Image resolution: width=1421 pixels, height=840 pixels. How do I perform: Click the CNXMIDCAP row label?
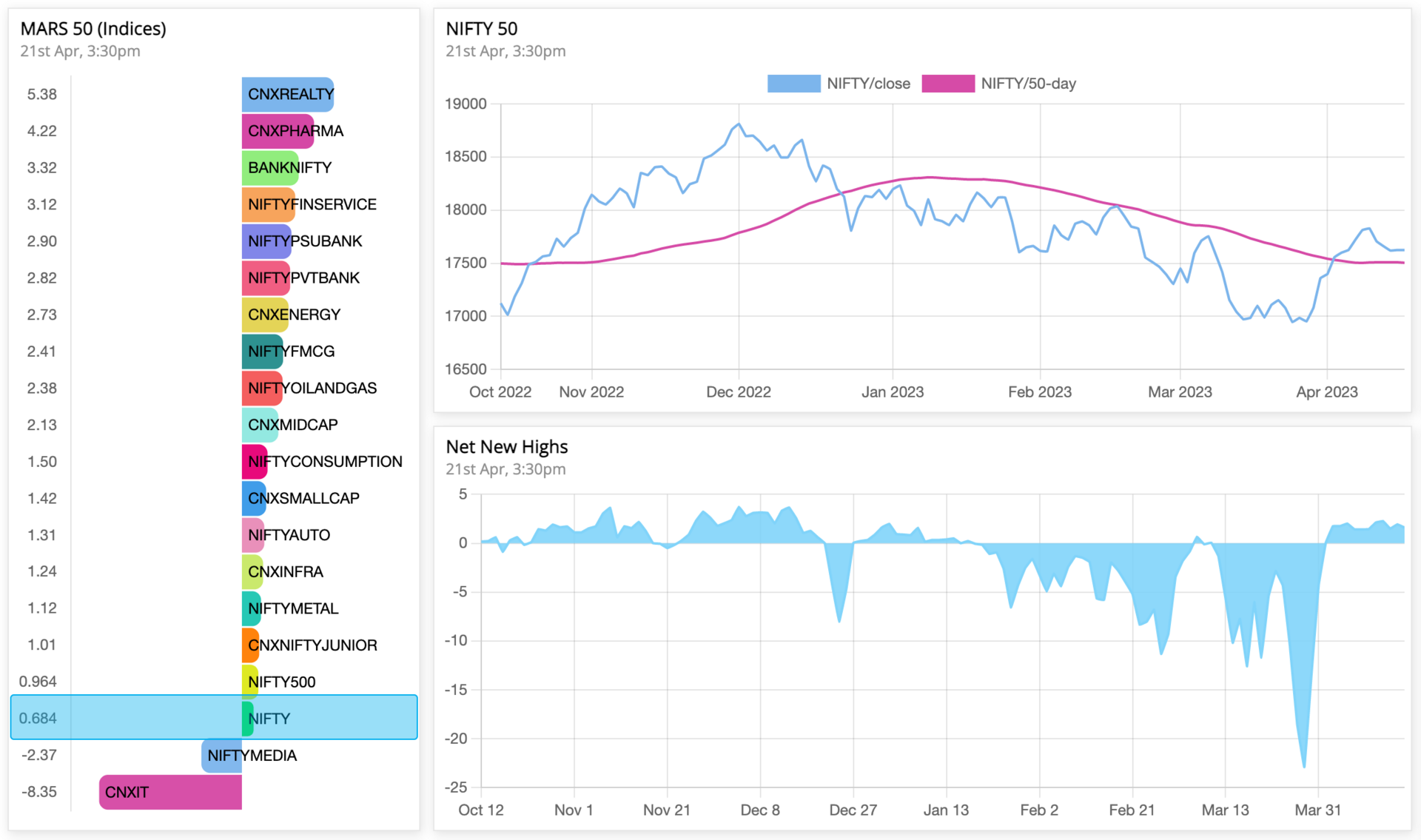pyautogui.click(x=292, y=425)
